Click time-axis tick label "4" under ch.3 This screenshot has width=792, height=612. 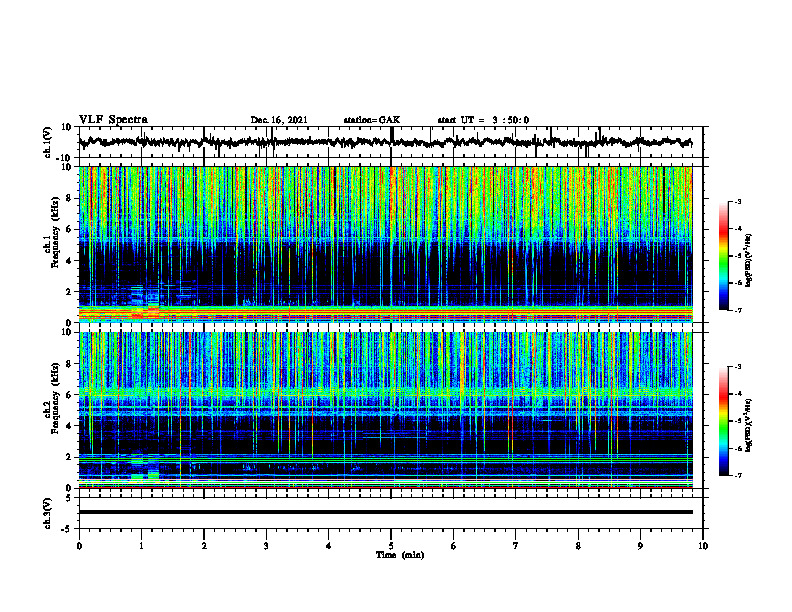coord(329,546)
